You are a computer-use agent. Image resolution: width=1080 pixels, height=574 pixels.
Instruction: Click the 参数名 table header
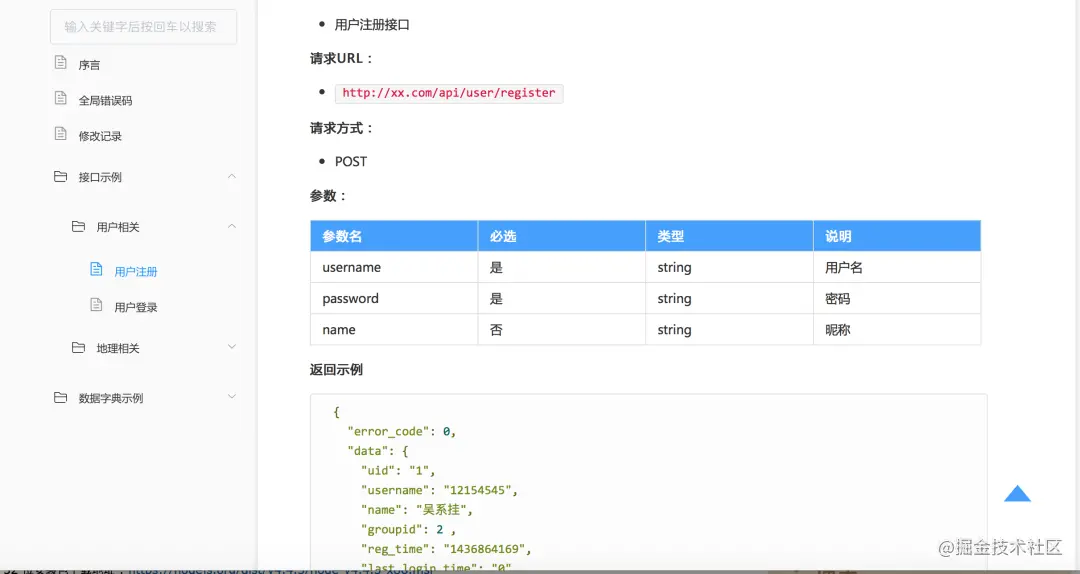[394, 236]
